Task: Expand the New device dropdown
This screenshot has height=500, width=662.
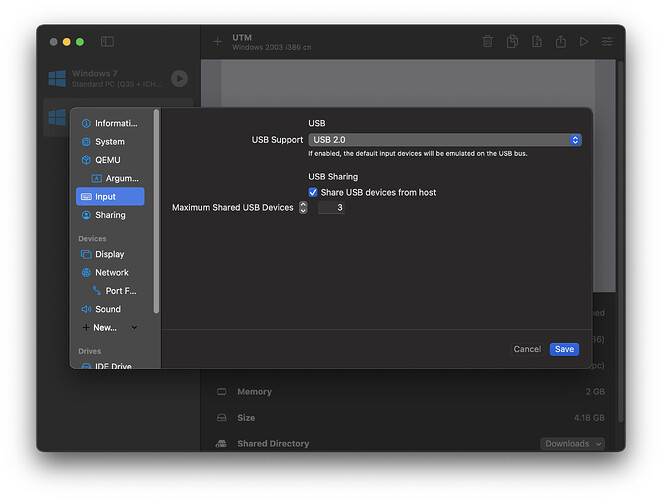Action: pyautogui.click(x=110, y=327)
